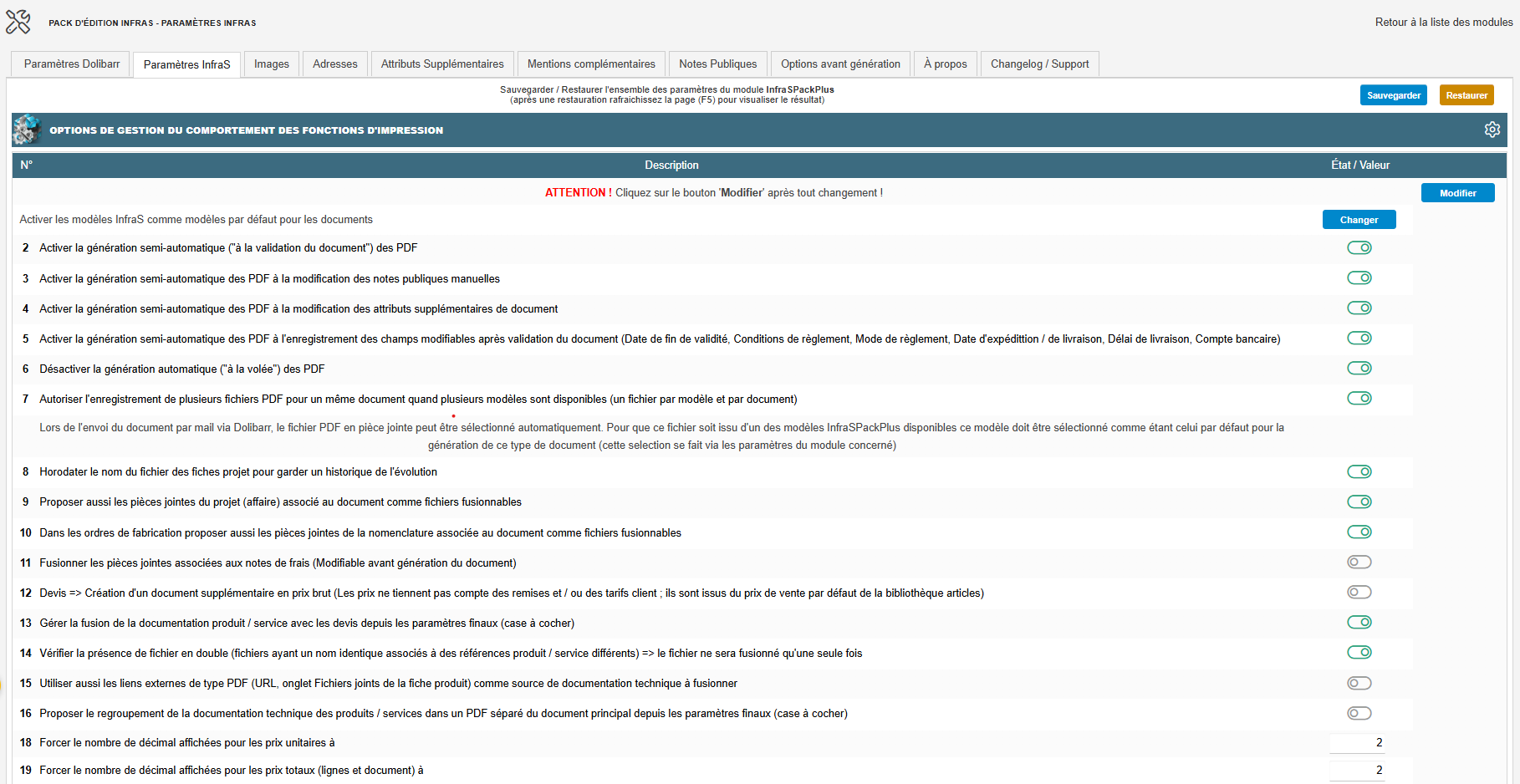This screenshot has width=1520, height=784.
Task: Go to Changelog / Support tab
Action: (1040, 64)
